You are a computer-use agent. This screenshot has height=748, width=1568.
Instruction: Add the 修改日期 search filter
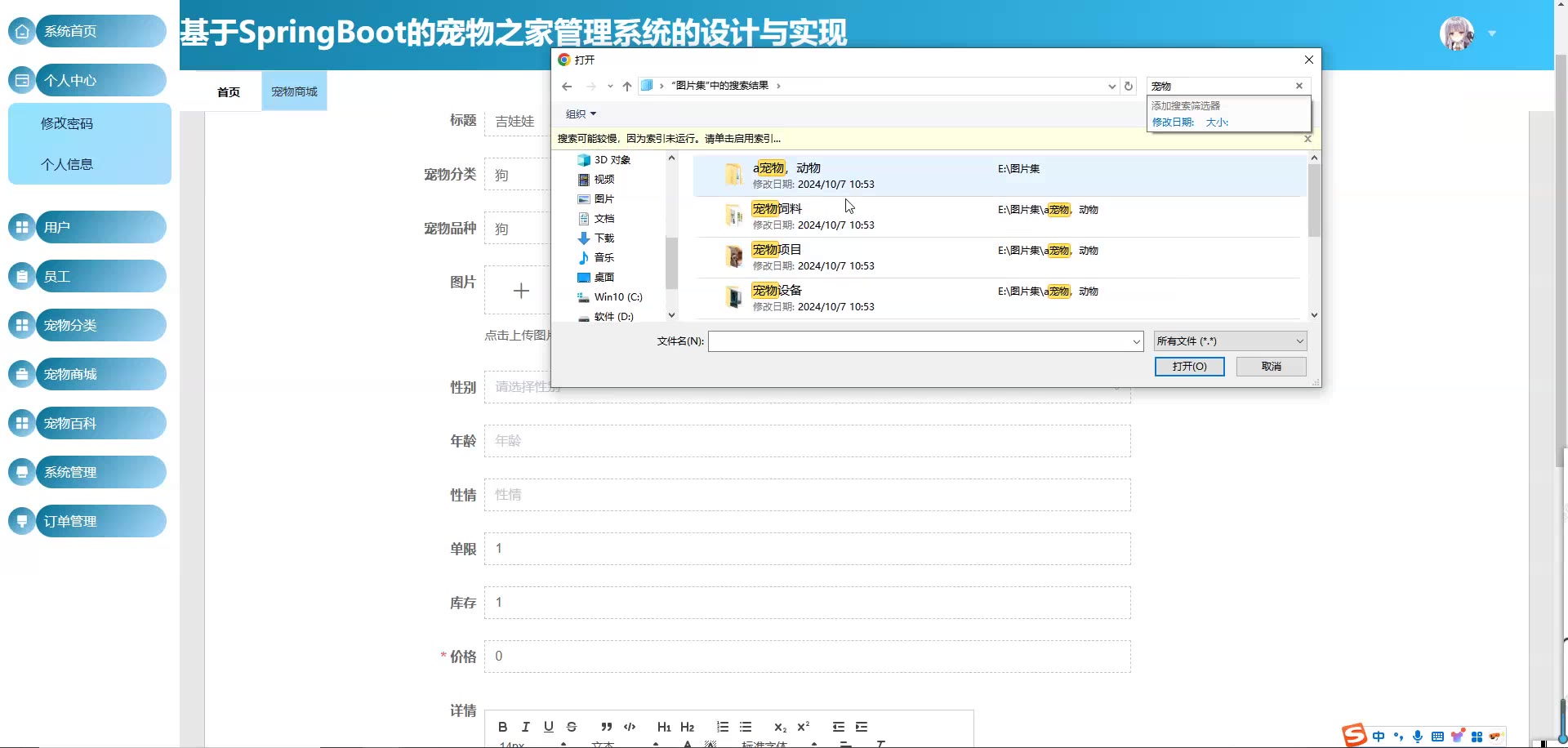pos(1173,122)
